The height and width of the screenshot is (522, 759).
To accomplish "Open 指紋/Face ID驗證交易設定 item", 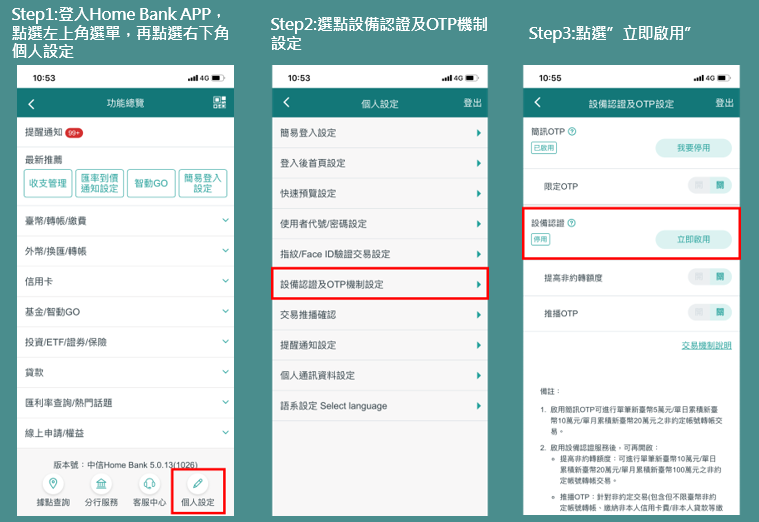I will 380,254.
